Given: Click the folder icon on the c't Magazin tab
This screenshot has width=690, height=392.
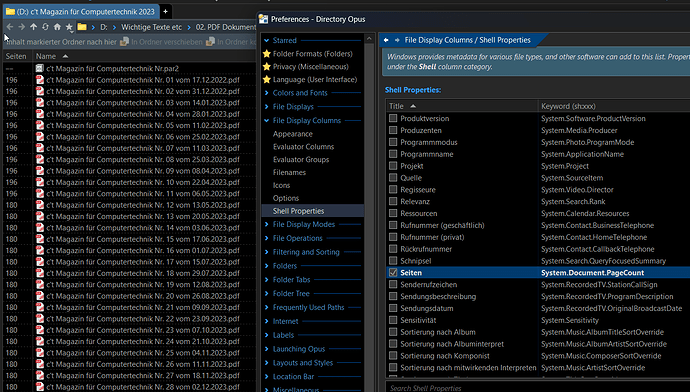Looking at the screenshot, I should point(10,11).
